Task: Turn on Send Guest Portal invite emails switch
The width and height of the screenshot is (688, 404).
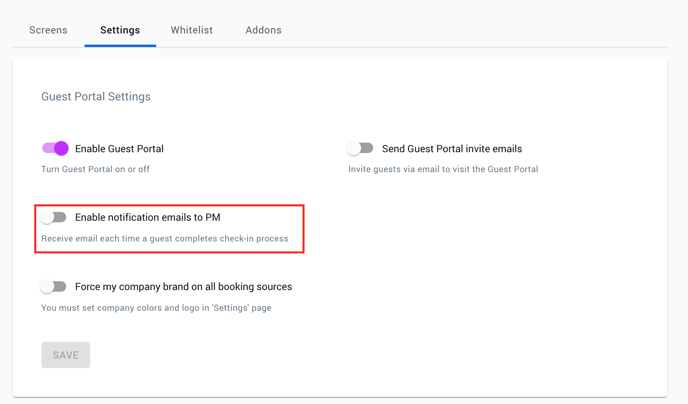Action: [x=360, y=148]
